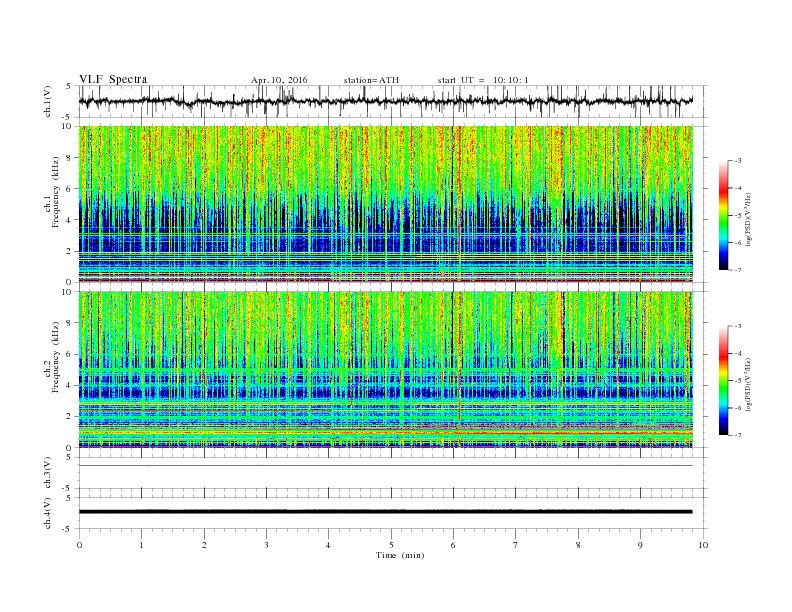Click the ch.2 colorbar log(PSD) label
792x612 pixels.
(749, 384)
